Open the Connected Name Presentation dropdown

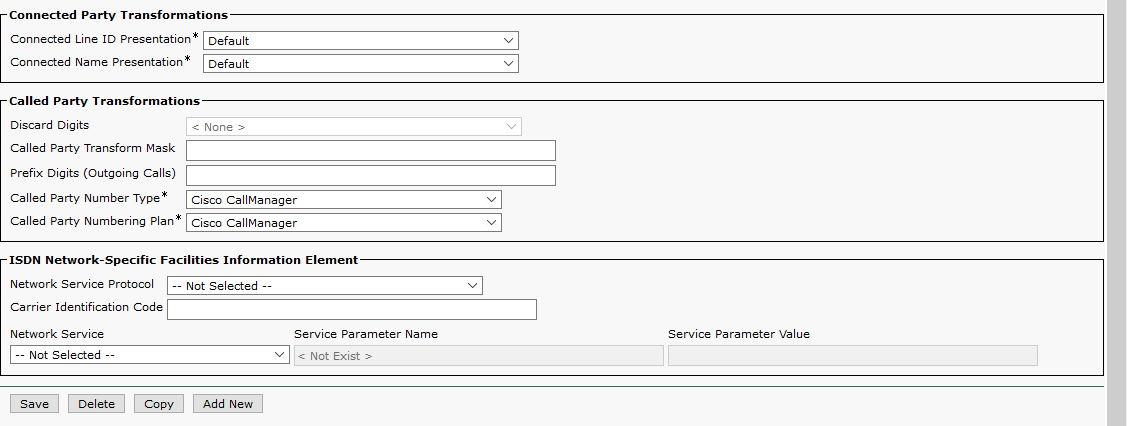click(360, 64)
